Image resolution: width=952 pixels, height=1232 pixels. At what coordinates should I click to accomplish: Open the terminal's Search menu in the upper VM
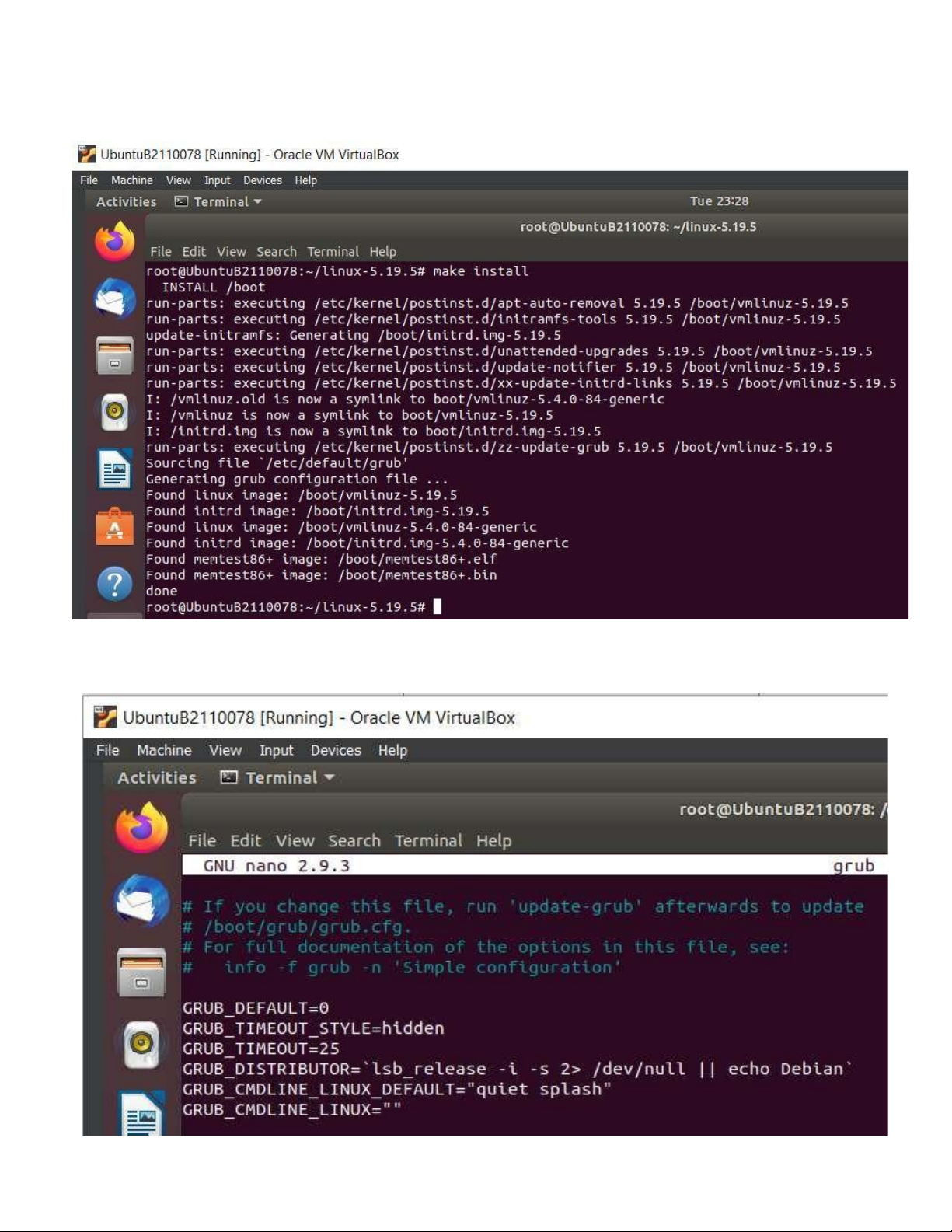coord(277,252)
